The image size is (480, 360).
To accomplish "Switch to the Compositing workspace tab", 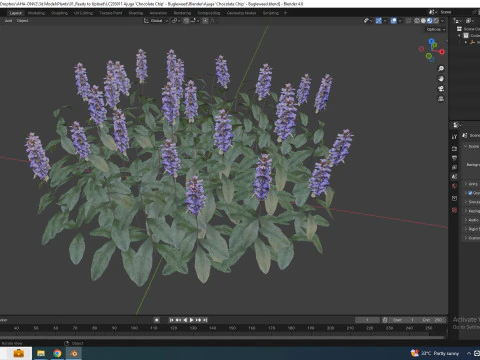I will click(209, 13).
